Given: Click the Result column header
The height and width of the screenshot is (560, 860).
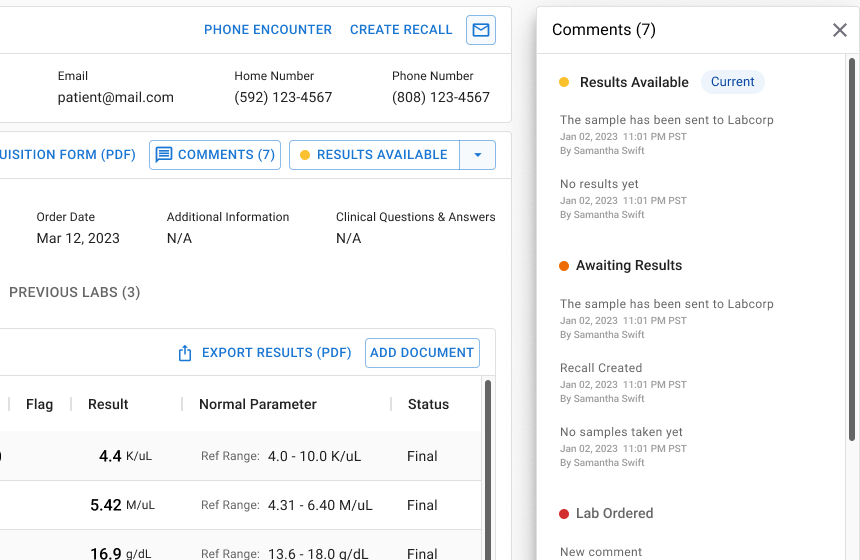Looking at the screenshot, I should pyautogui.click(x=108, y=404).
